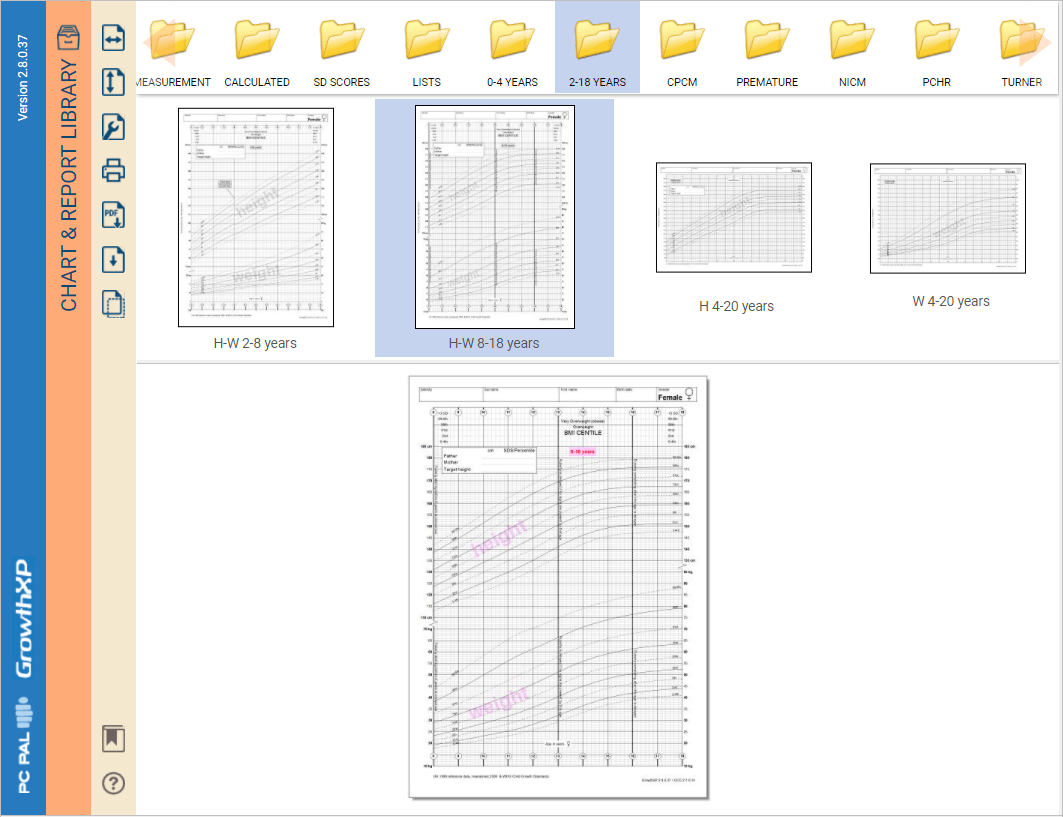This screenshot has height=817, width=1063.
Task: Select the H-W 8-18 years chart thumbnail
Action: click(x=495, y=217)
